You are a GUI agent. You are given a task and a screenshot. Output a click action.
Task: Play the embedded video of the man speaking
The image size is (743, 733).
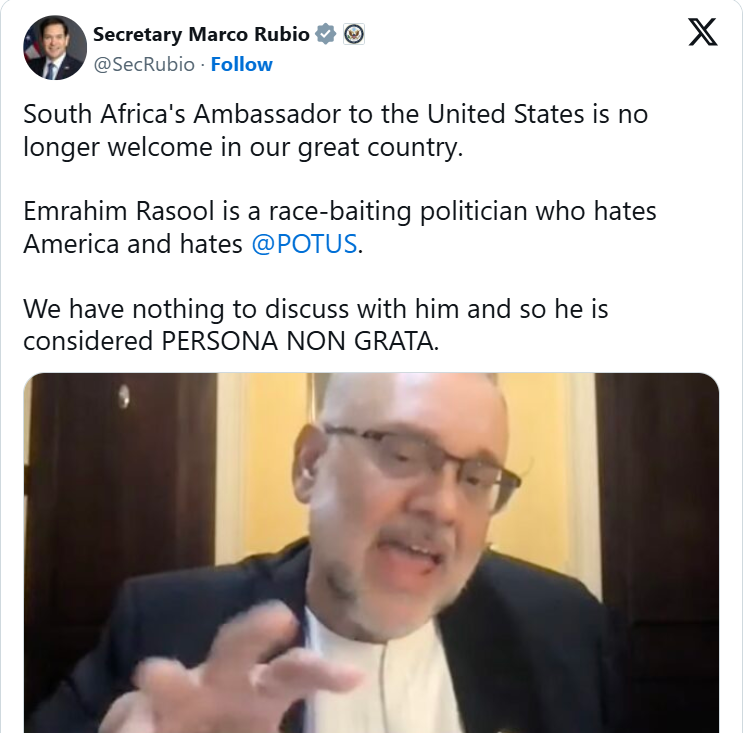click(372, 553)
